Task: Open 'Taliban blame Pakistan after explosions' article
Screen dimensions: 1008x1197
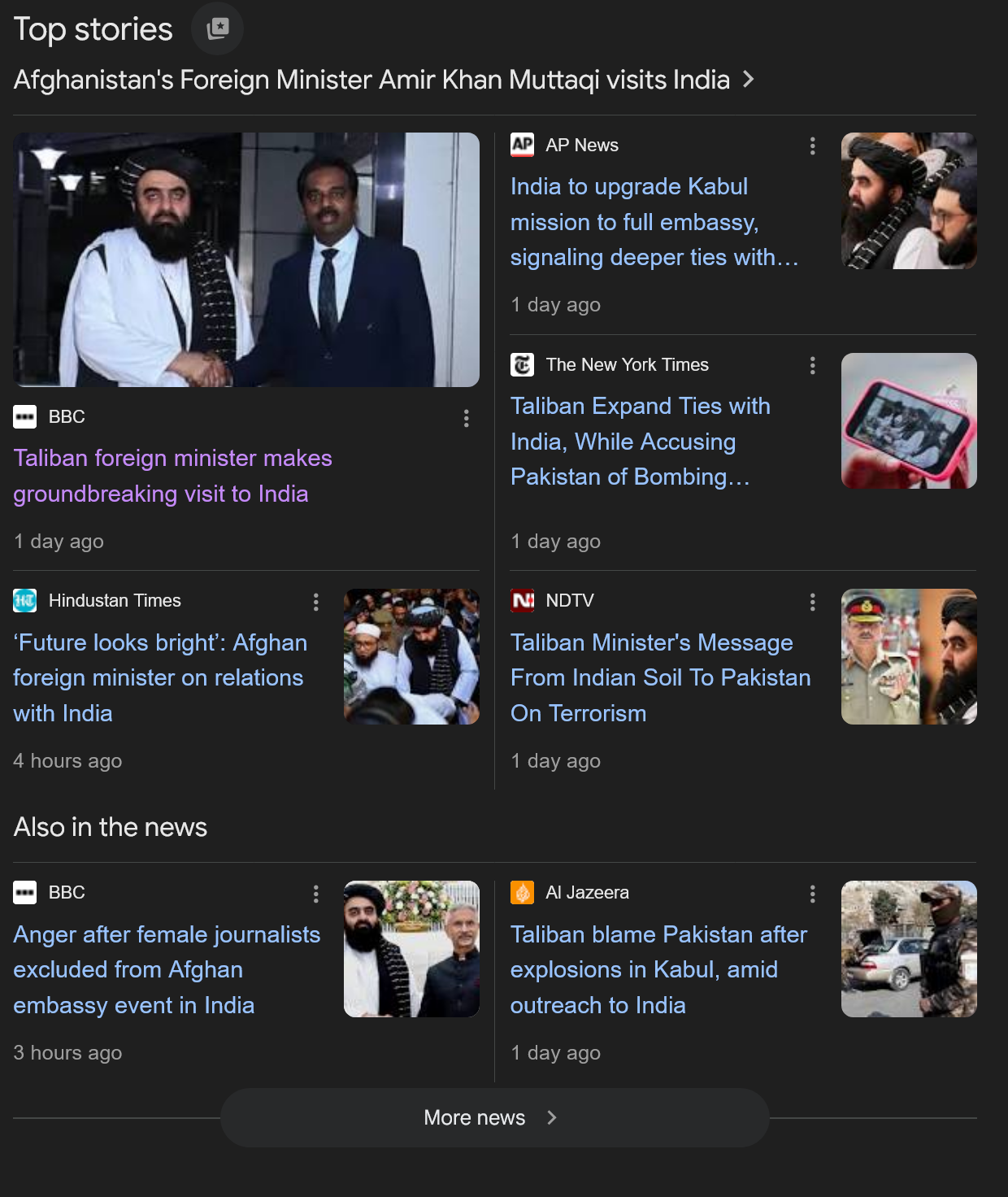Action: pyautogui.click(x=658, y=969)
